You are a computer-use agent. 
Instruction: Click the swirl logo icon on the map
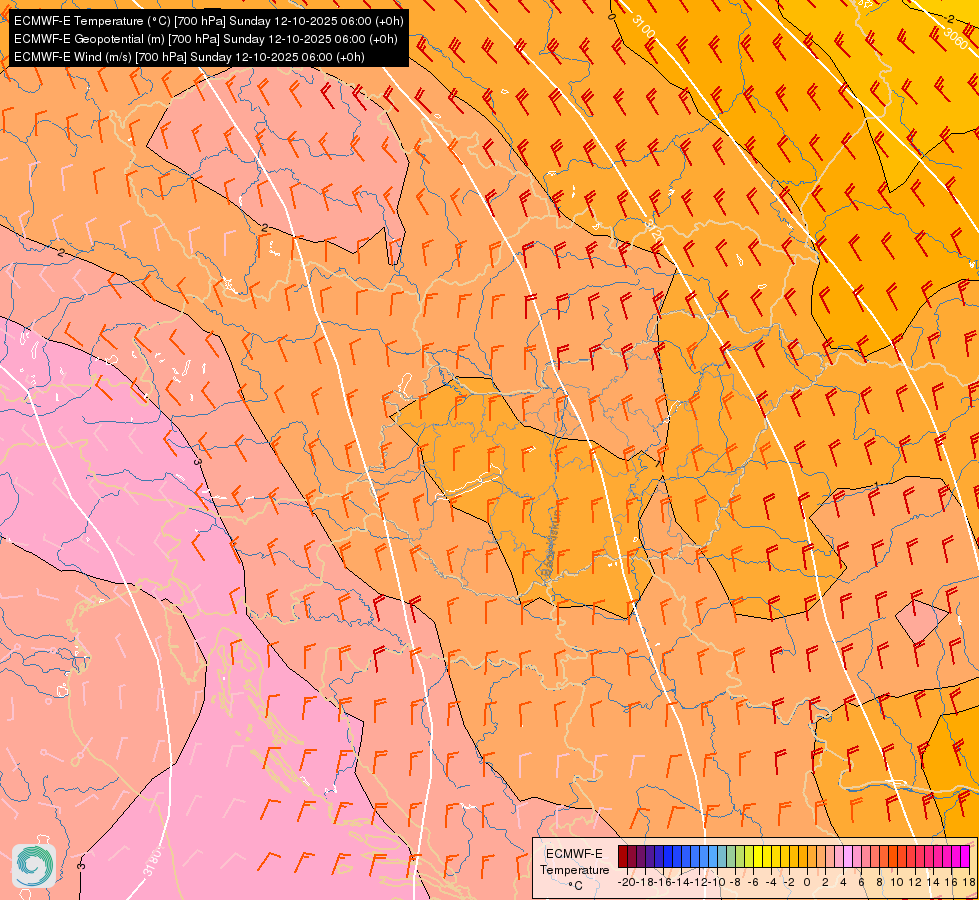pyautogui.click(x=34, y=865)
